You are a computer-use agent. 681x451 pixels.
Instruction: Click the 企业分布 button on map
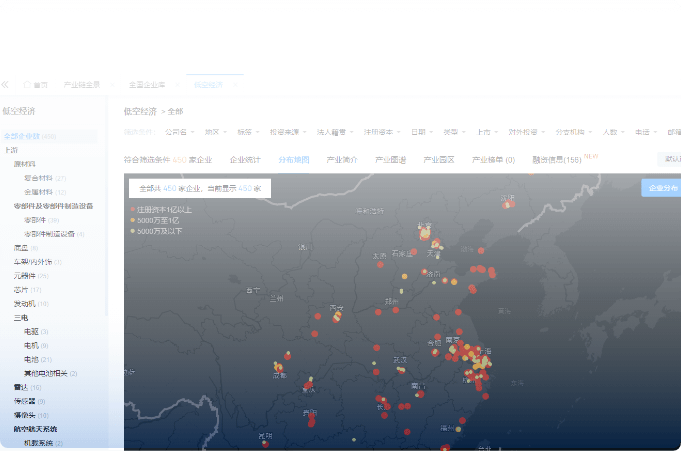click(x=661, y=187)
